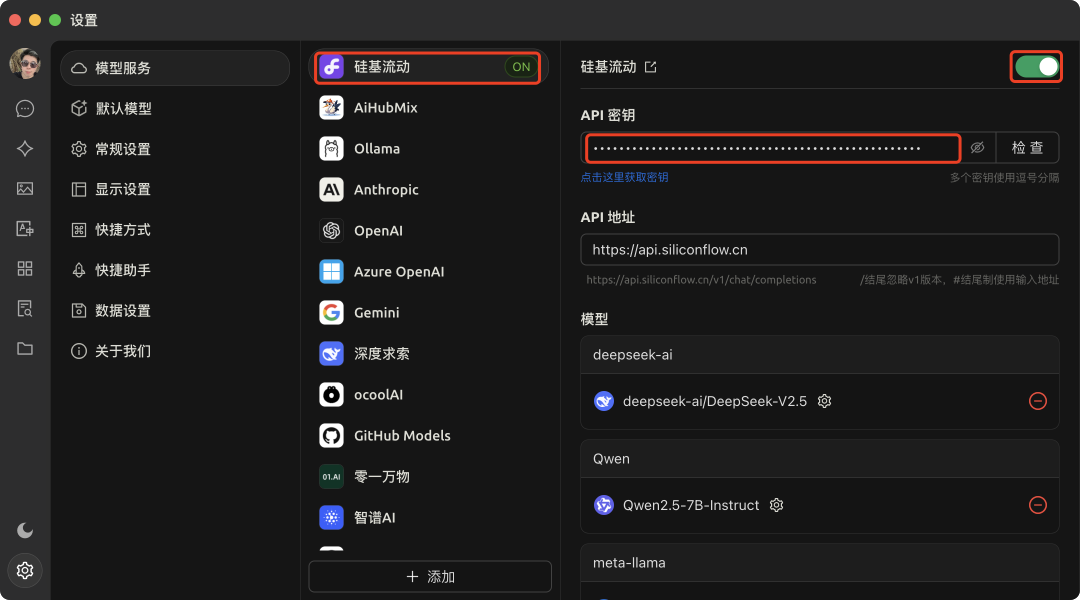Expand the meta-llama model group
Screen dimensions: 1080x600
(x=820, y=562)
